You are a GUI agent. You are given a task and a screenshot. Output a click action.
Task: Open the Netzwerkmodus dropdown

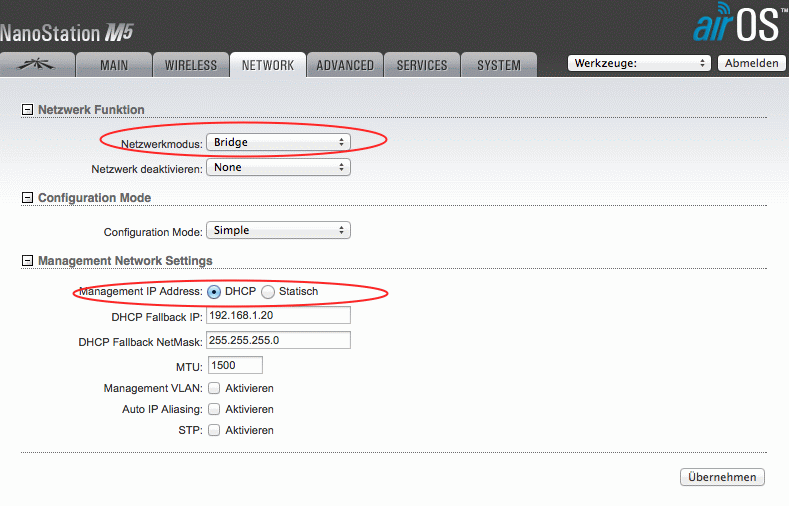coord(278,143)
